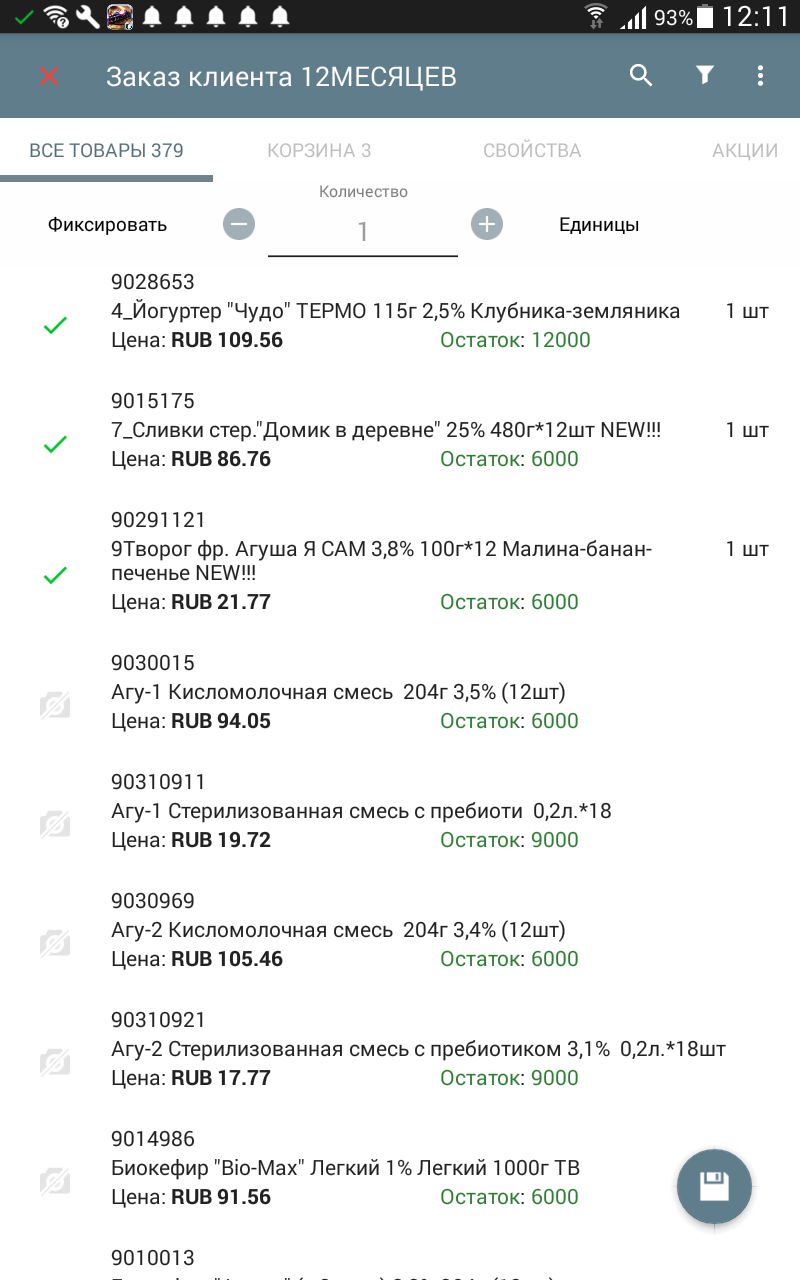
Task: Switch to the СВОЙСТВА tab
Action: pos(532,151)
